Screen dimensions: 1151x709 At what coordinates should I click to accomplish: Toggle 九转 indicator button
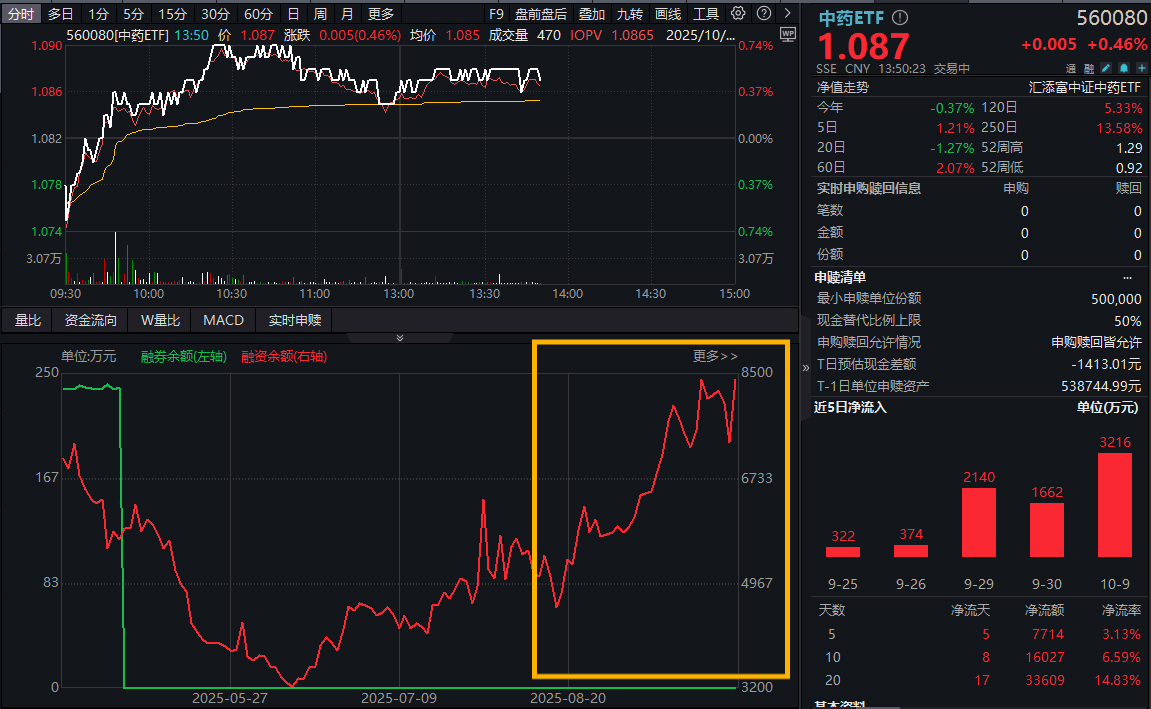click(x=630, y=14)
